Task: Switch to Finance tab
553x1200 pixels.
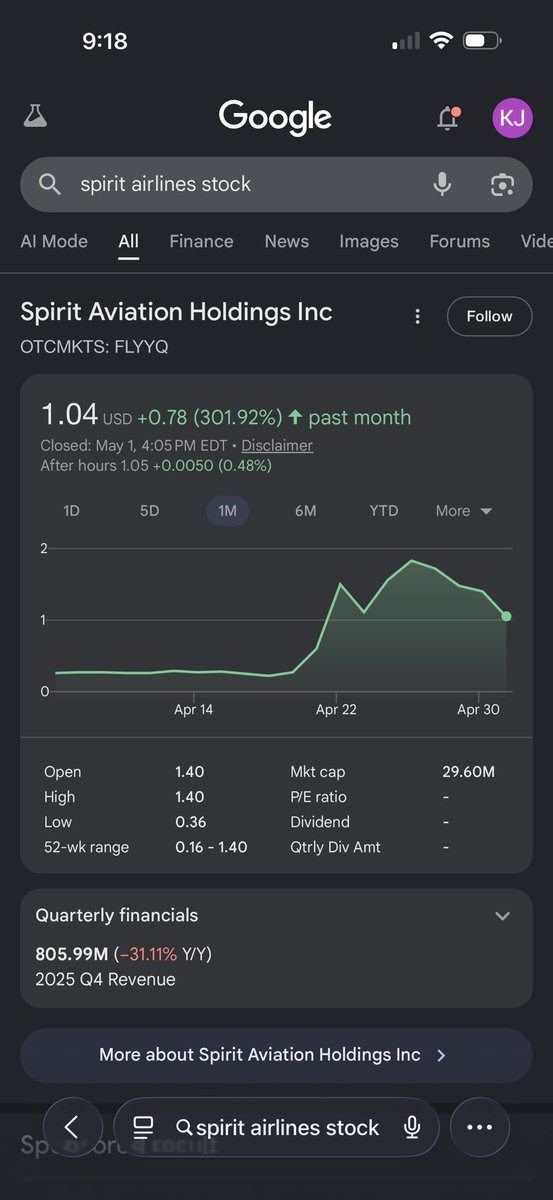Action: click(201, 241)
